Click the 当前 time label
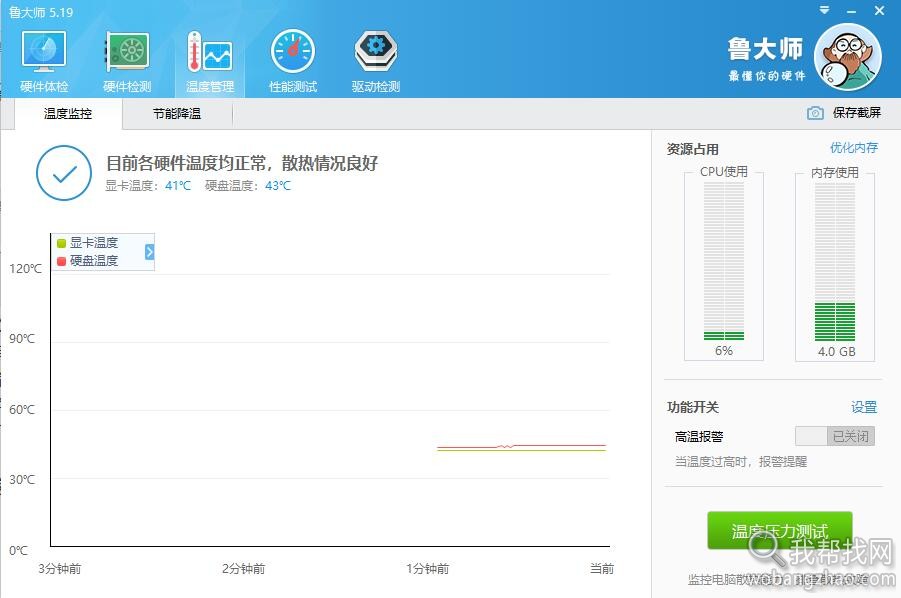Viewport: 901px width, 598px height. point(602,569)
